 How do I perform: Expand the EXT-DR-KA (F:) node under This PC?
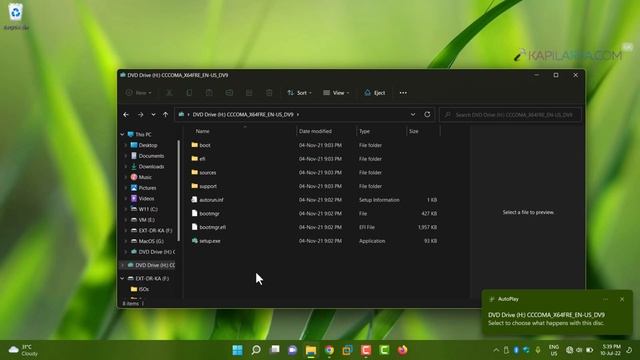[x=125, y=231]
